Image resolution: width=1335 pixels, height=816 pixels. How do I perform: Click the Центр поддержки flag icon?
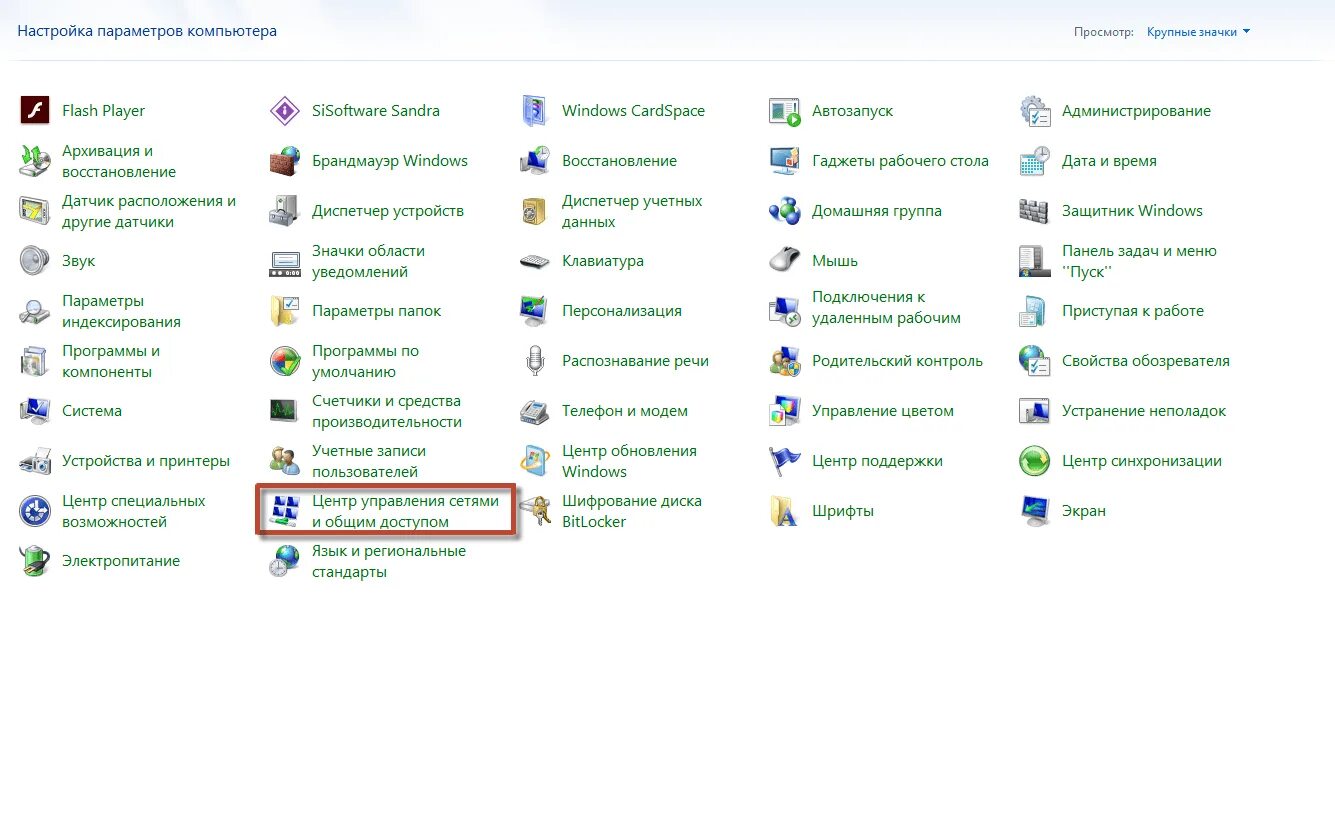coord(785,460)
